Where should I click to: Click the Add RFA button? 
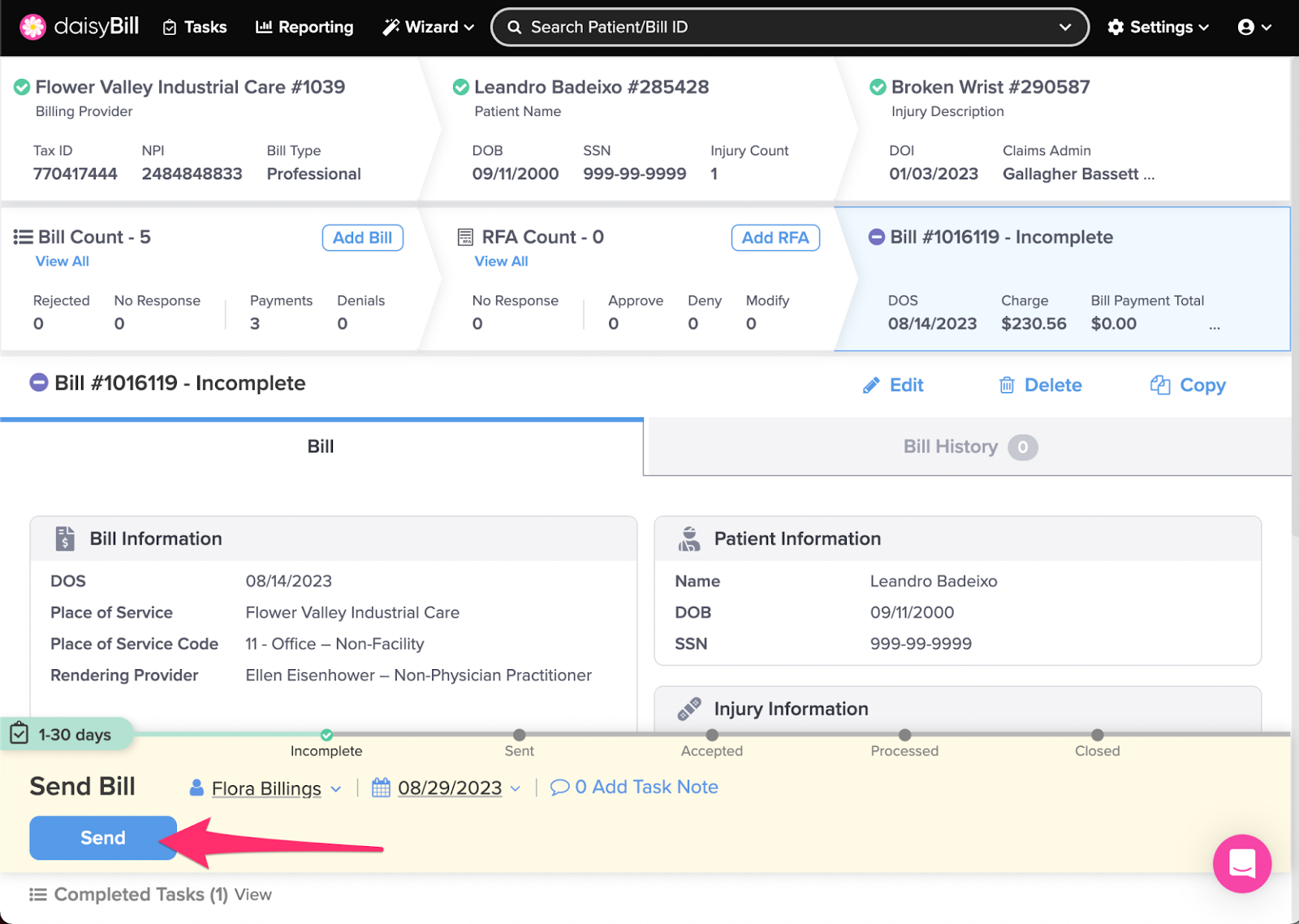pos(775,238)
